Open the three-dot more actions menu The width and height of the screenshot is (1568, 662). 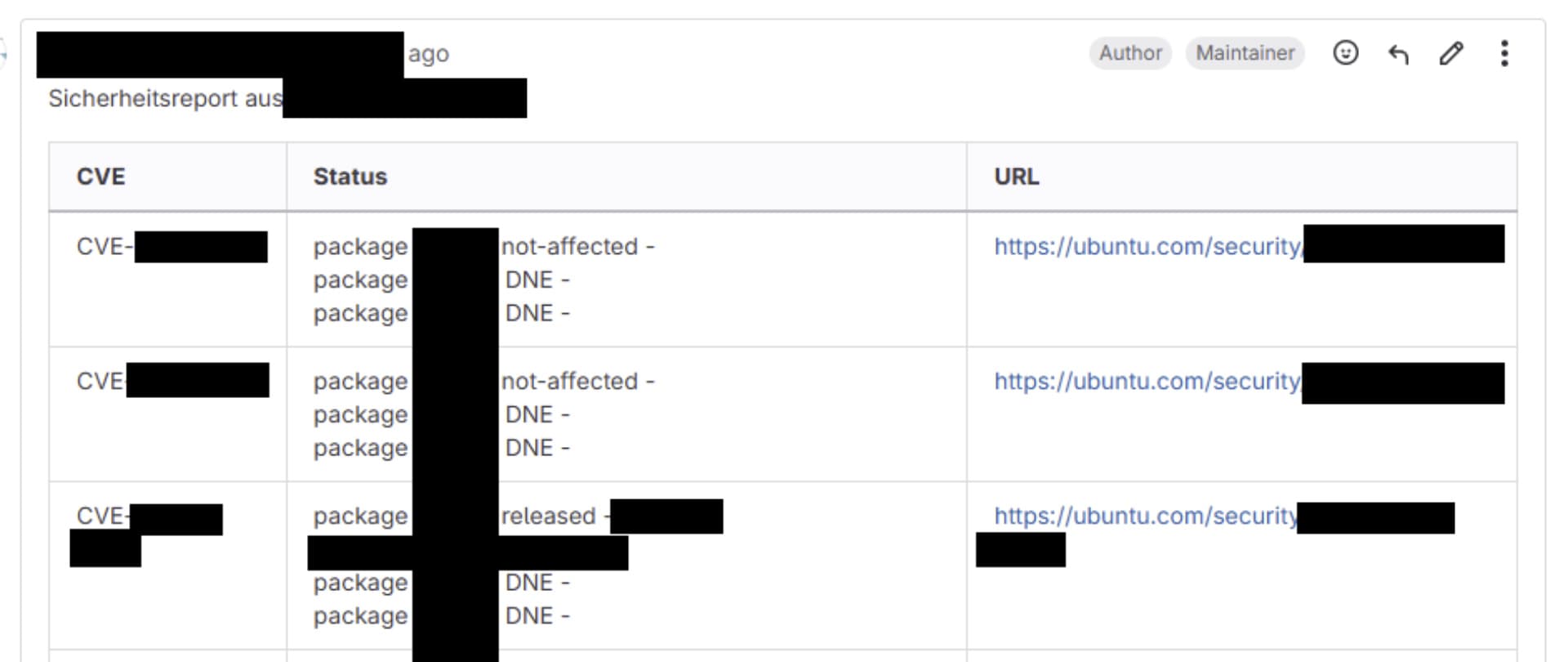point(1503,54)
